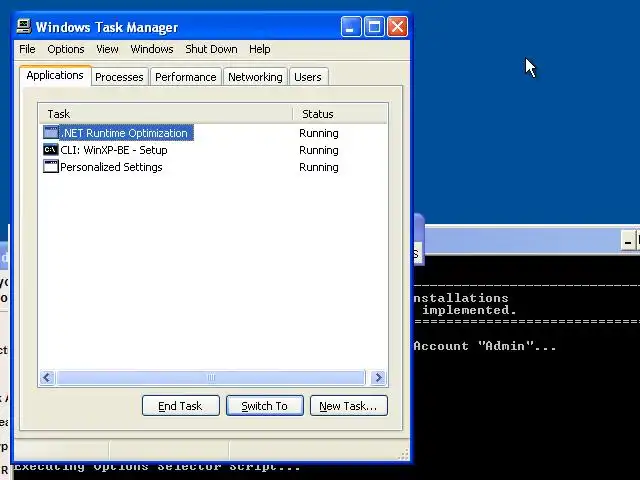Viewport: 640px width, 480px height.
Task: Click the left arrow of the horizontal scrollbar
Action: tap(47, 378)
